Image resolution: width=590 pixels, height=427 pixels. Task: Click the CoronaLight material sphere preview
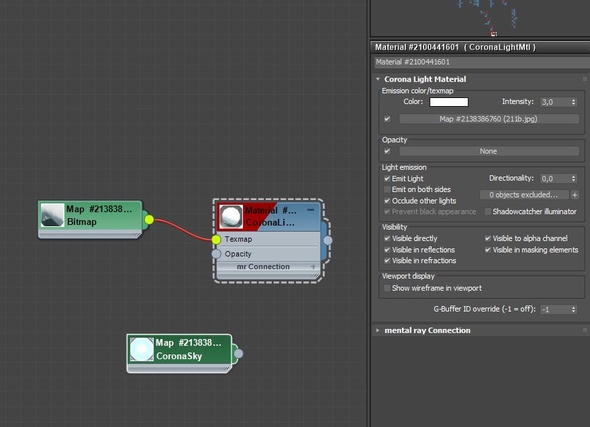[x=231, y=217]
